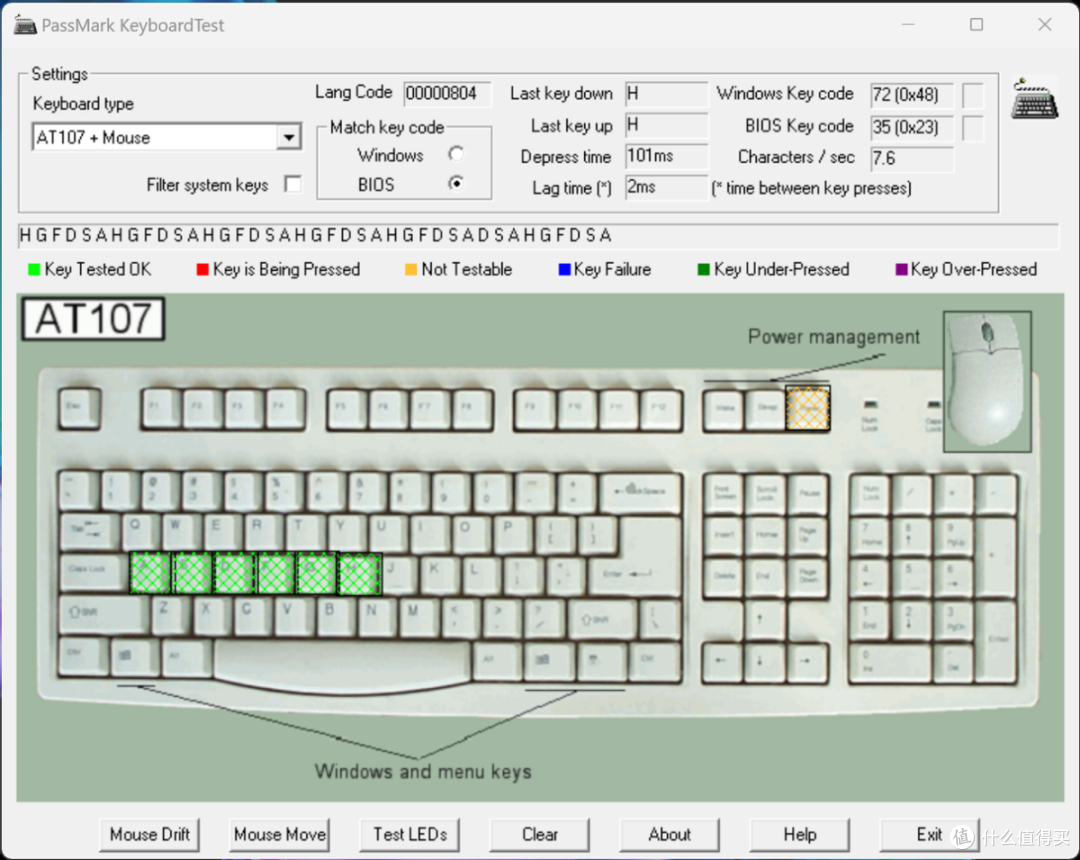Click the green Key Tested OK swatch
The height and width of the screenshot is (860, 1080).
[x=34, y=269]
